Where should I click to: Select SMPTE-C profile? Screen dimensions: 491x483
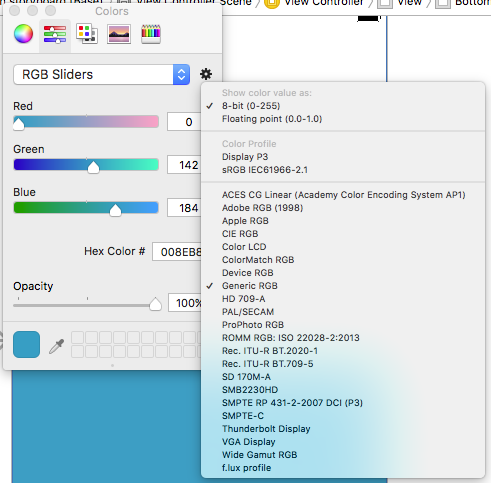pyautogui.click(x=343, y=416)
